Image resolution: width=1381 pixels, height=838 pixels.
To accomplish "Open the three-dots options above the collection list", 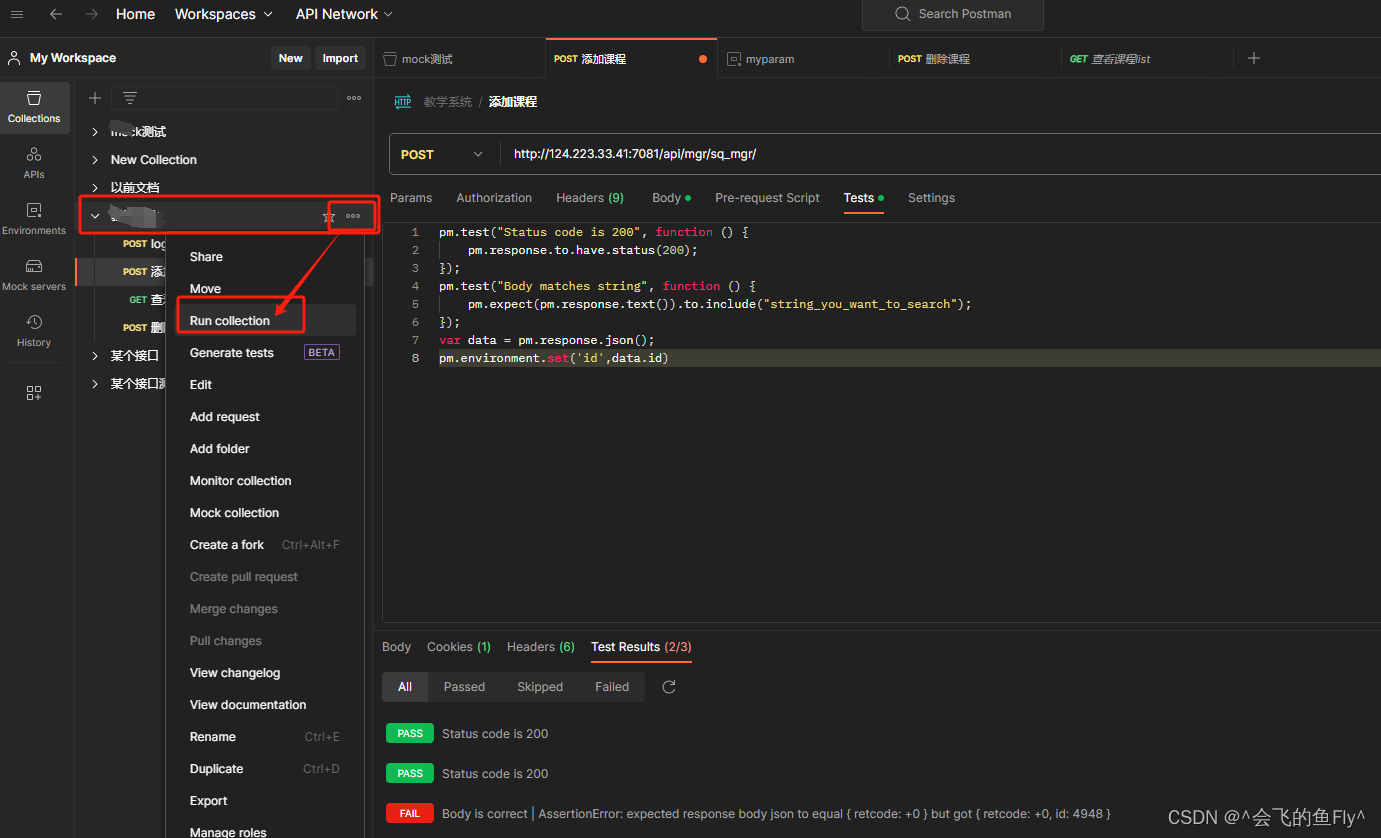I will pos(354,98).
